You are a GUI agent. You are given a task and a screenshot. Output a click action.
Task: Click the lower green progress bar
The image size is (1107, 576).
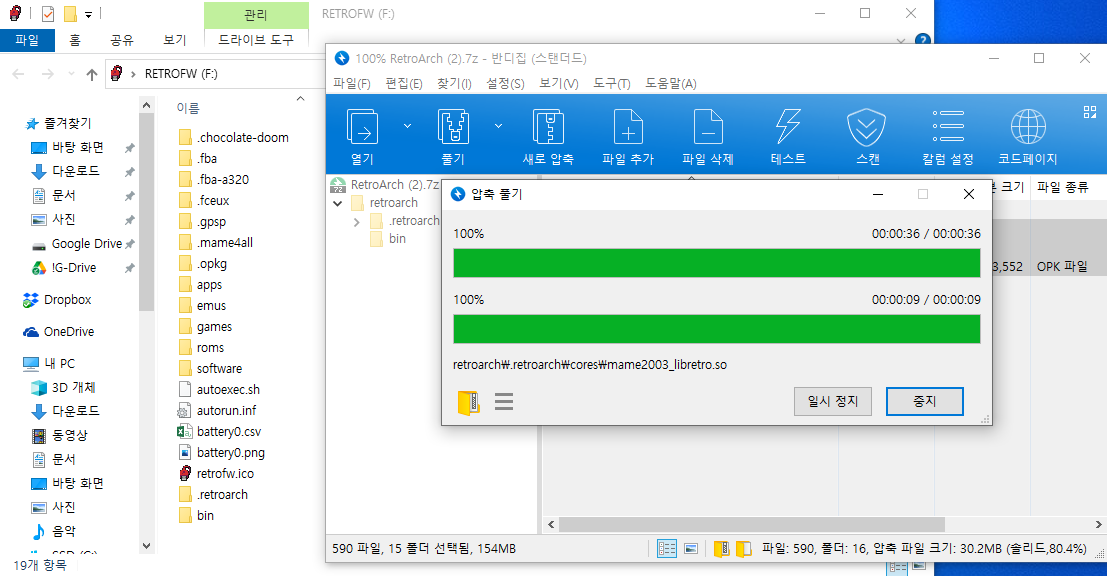point(717,329)
